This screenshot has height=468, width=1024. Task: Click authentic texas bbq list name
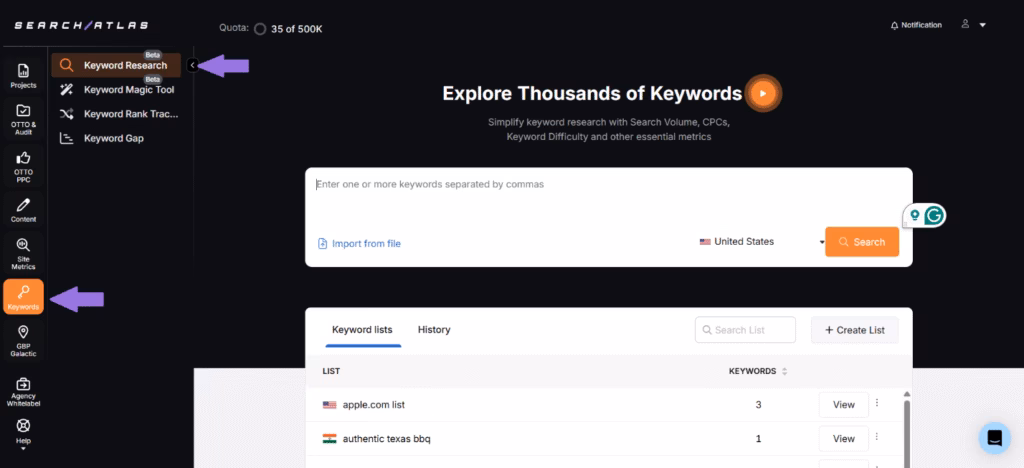[x=387, y=439]
